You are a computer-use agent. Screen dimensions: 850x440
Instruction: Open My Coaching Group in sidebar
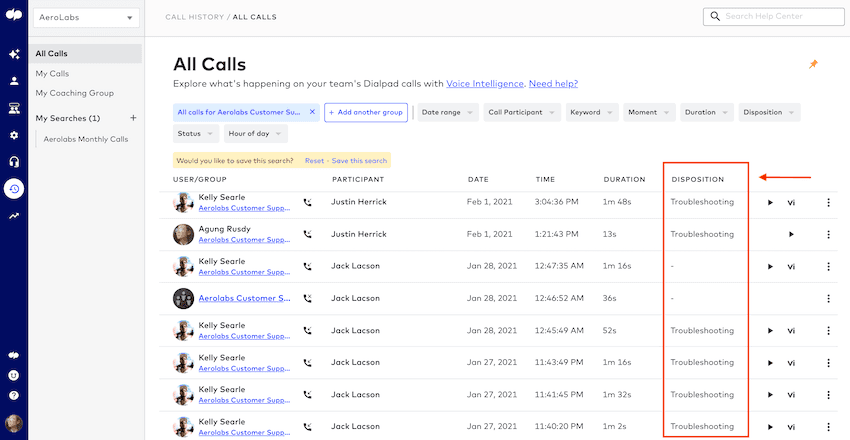pos(74,93)
